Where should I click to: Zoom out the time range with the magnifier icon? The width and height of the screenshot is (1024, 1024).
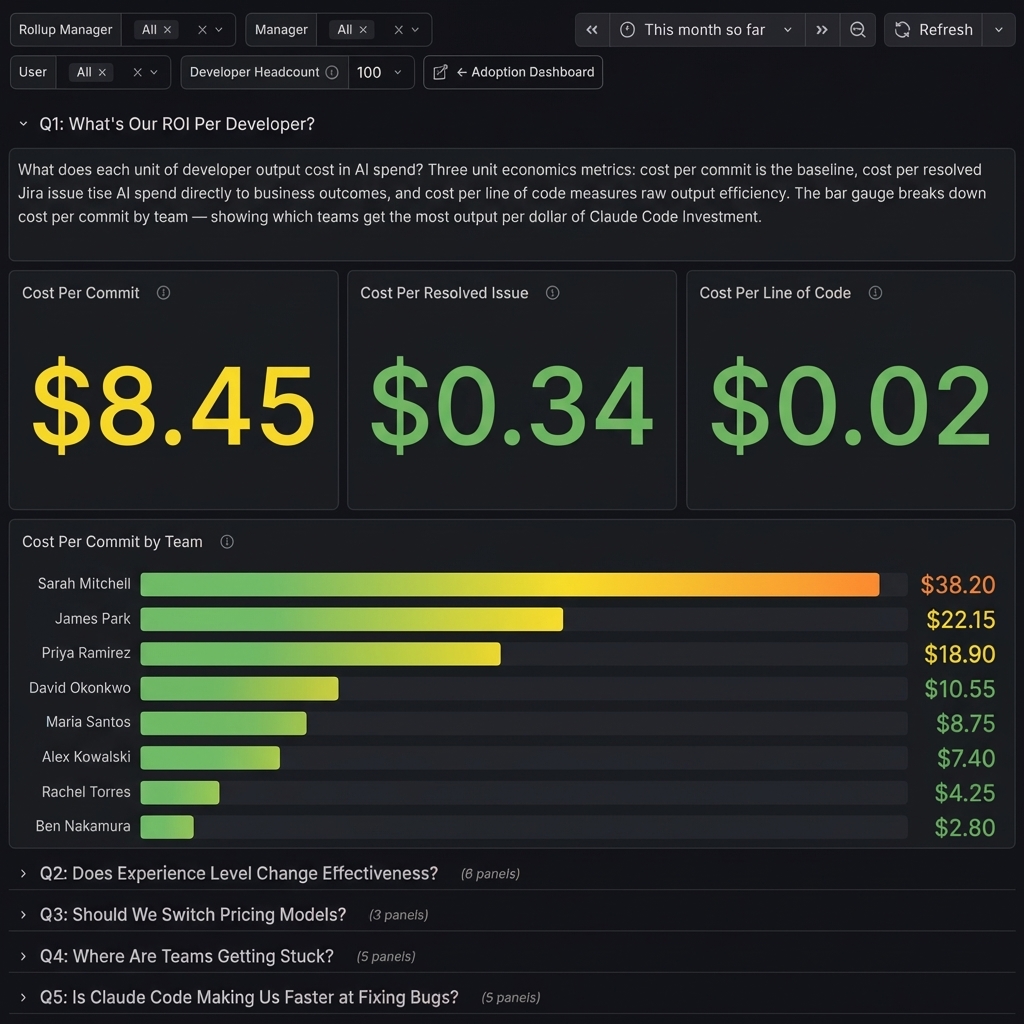[858, 29]
